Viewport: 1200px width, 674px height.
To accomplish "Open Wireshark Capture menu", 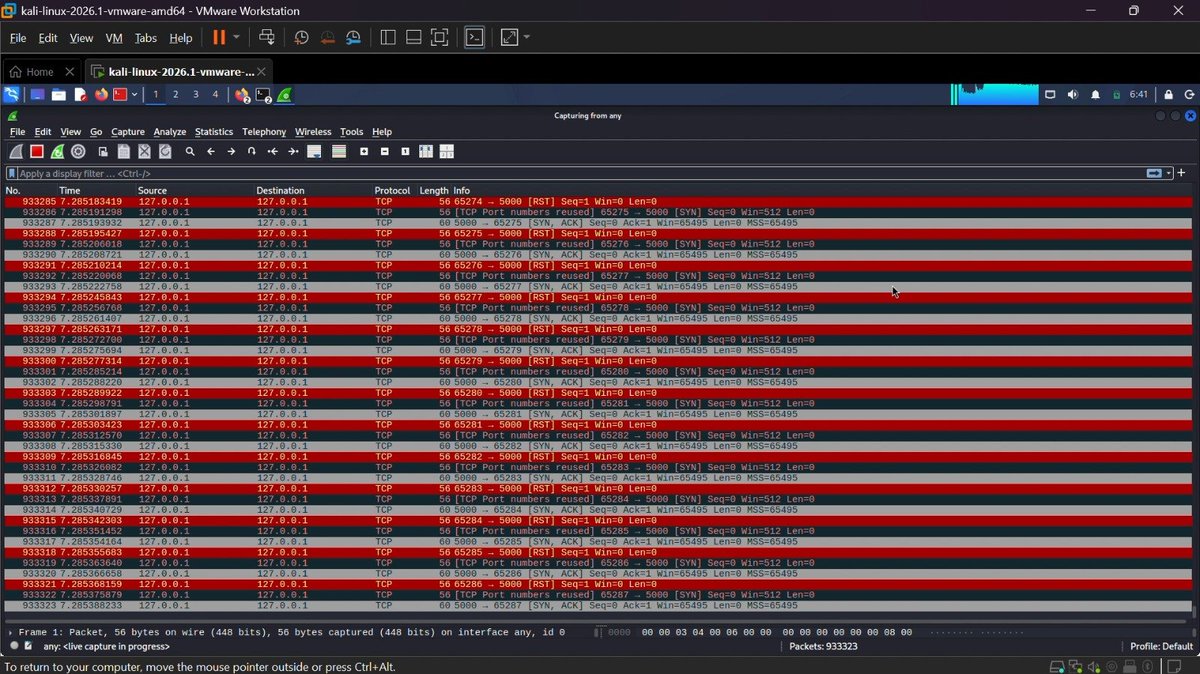I will point(128,132).
